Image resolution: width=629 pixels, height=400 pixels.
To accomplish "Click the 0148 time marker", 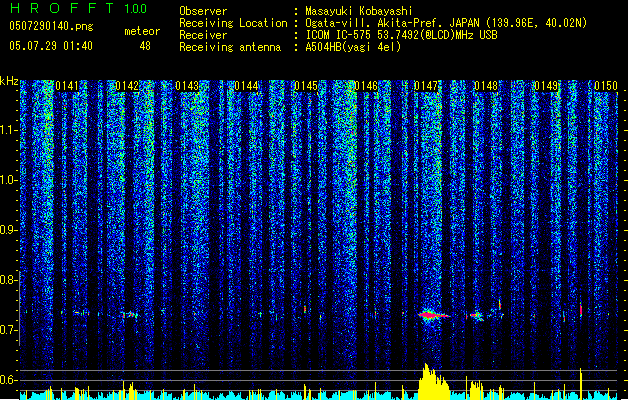I will coord(486,86).
